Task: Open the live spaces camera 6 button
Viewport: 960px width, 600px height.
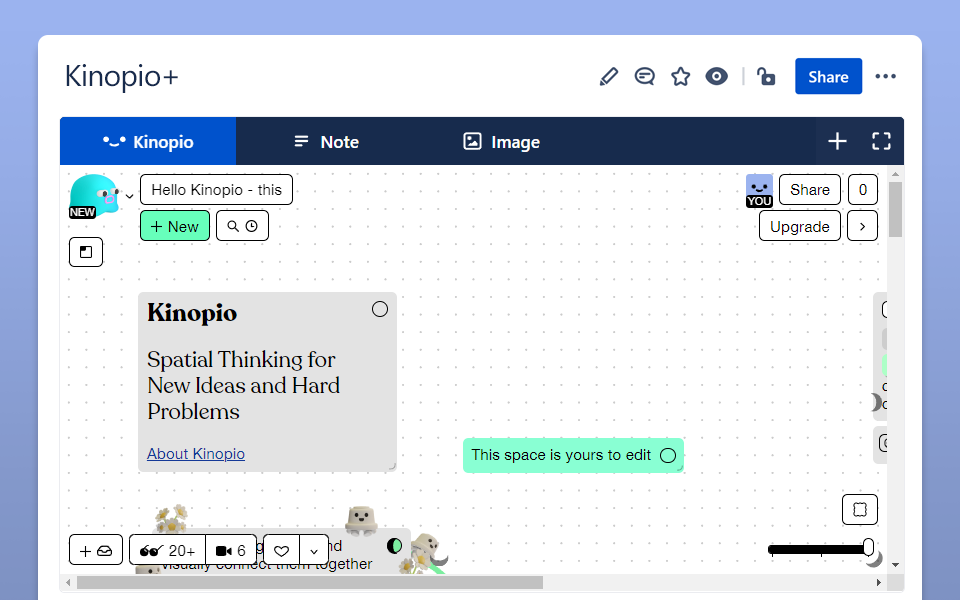Action: (x=231, y=550)
